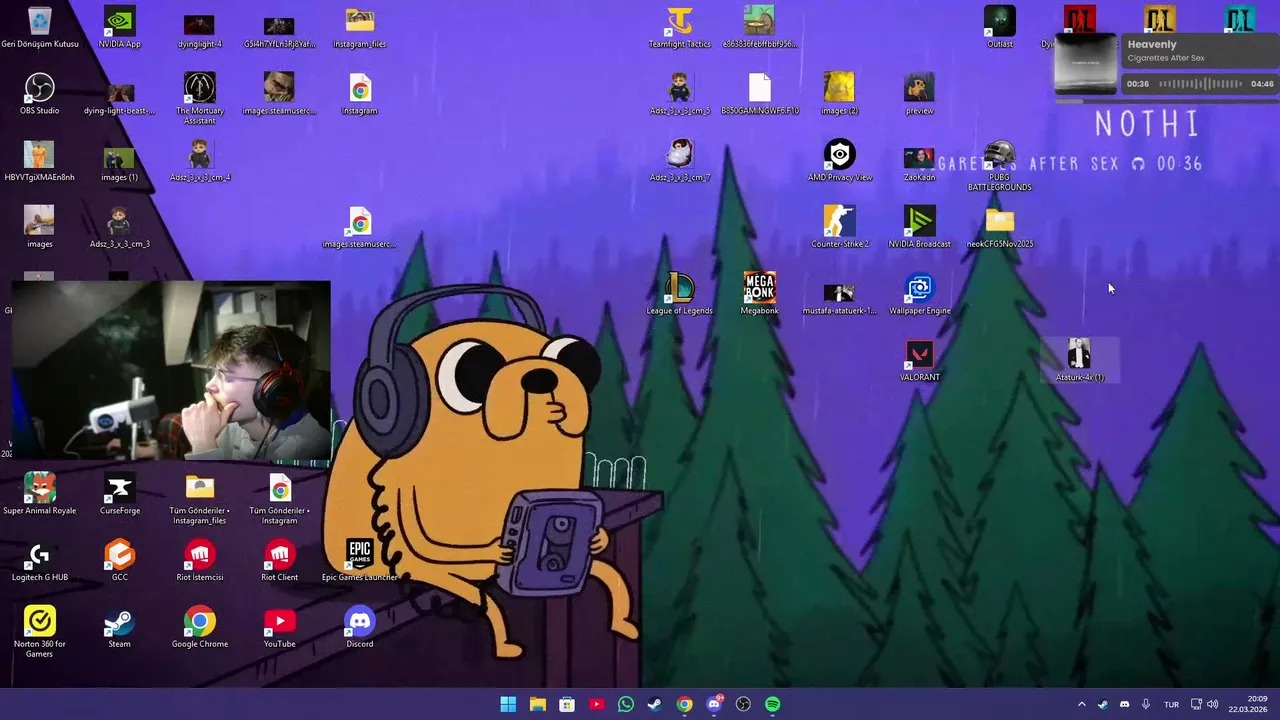Viewport: 1280px width, 720px height.
Task: Open the network icon in system tray
Action: coord(1196,704)
